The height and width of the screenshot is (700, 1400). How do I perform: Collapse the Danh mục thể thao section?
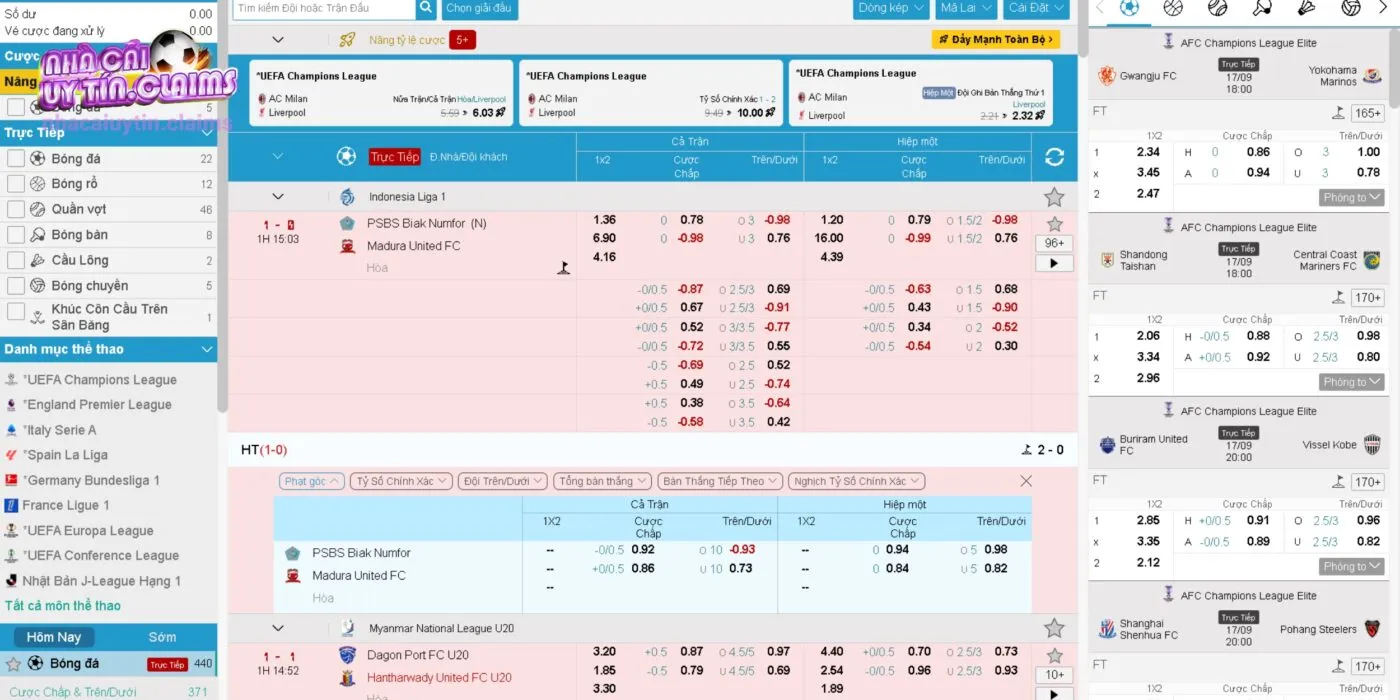tap(207, 349)
